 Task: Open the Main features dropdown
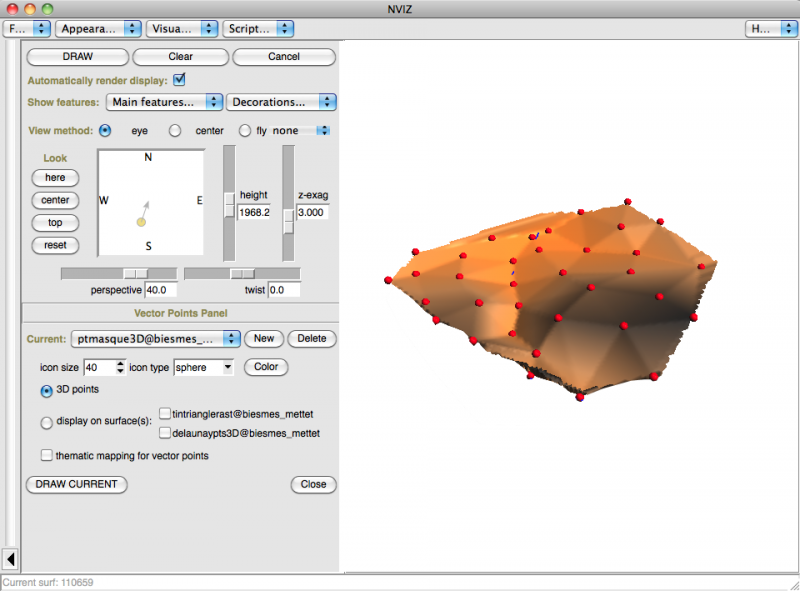pos(165,102)
